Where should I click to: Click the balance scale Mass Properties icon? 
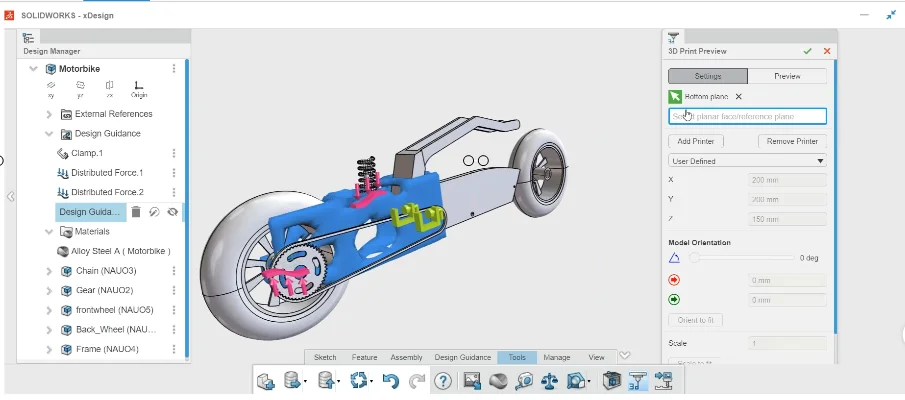pyautogui.click(x=549, y=380)
